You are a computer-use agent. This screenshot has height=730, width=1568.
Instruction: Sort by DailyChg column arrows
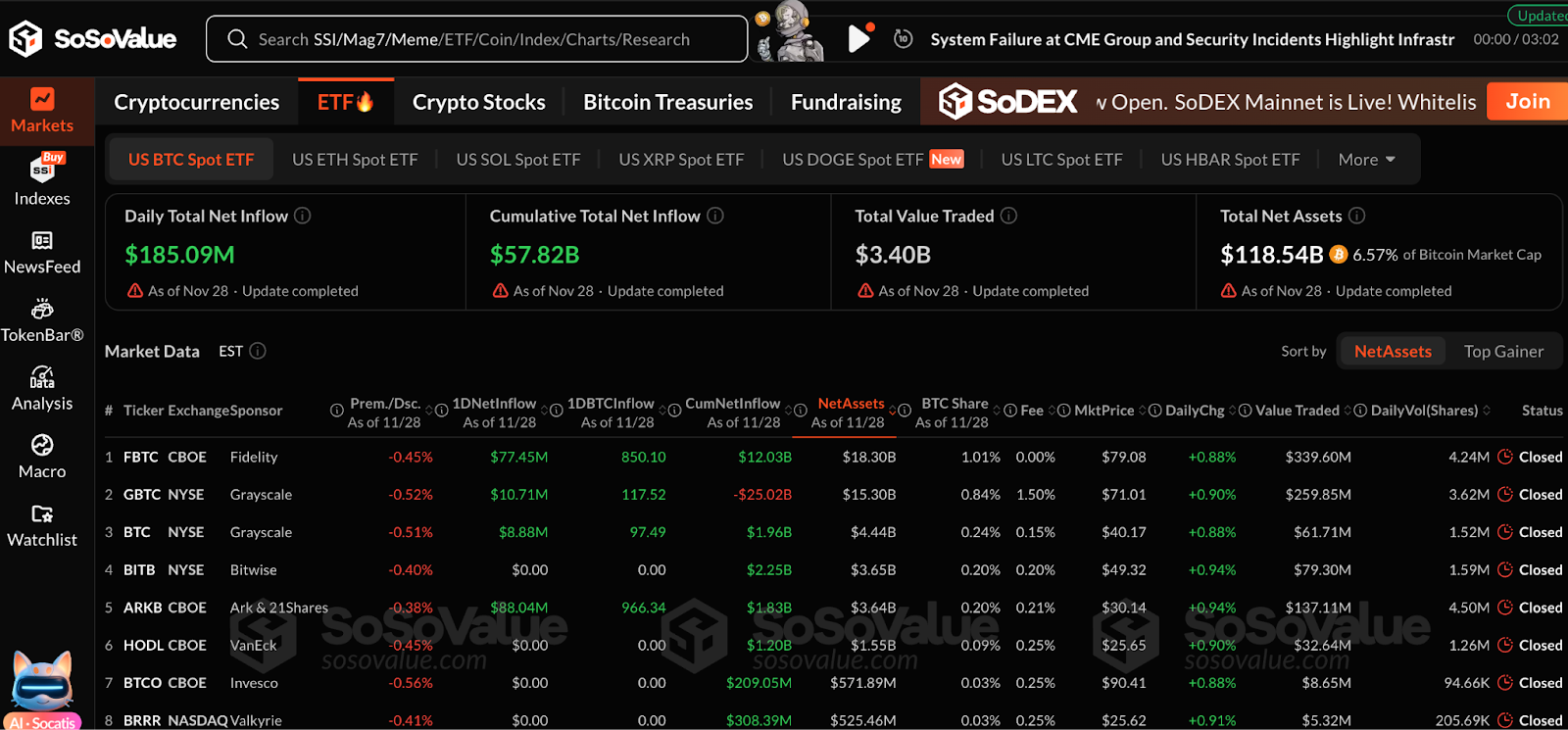1233,411
